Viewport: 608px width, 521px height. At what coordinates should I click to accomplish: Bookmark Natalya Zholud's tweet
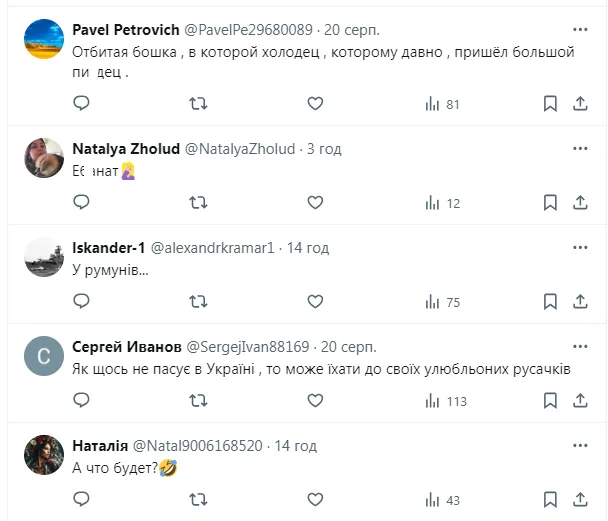[x=550, y=202]
